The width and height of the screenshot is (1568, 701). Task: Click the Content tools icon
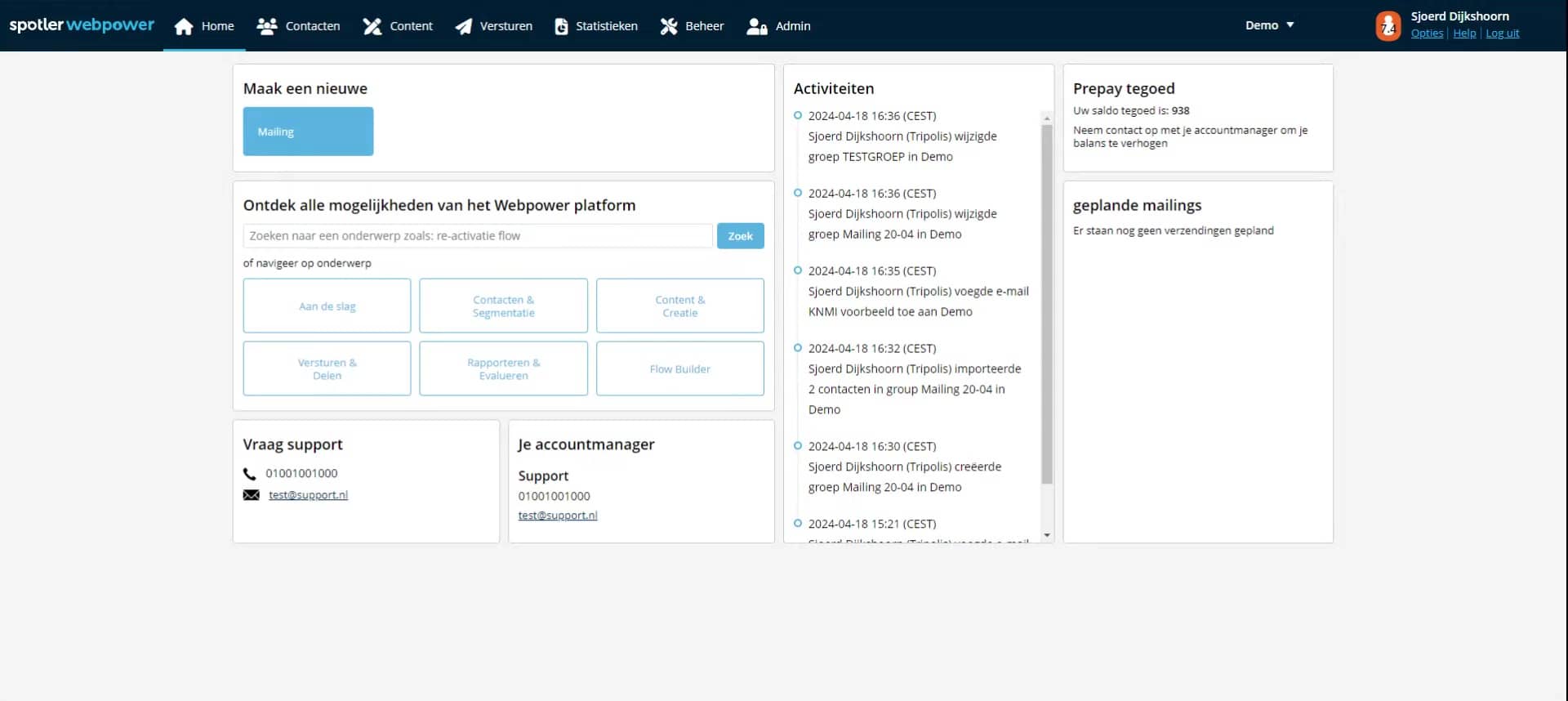[x=372, y=26]
